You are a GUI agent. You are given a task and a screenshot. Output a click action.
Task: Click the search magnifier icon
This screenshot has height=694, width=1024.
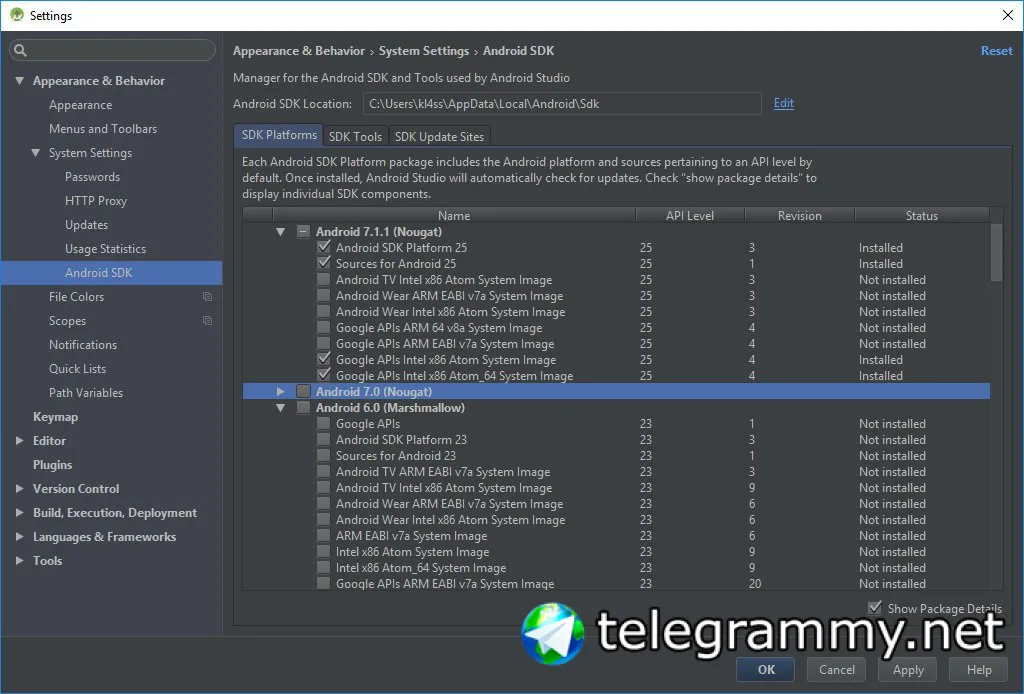tap(20, 50)
